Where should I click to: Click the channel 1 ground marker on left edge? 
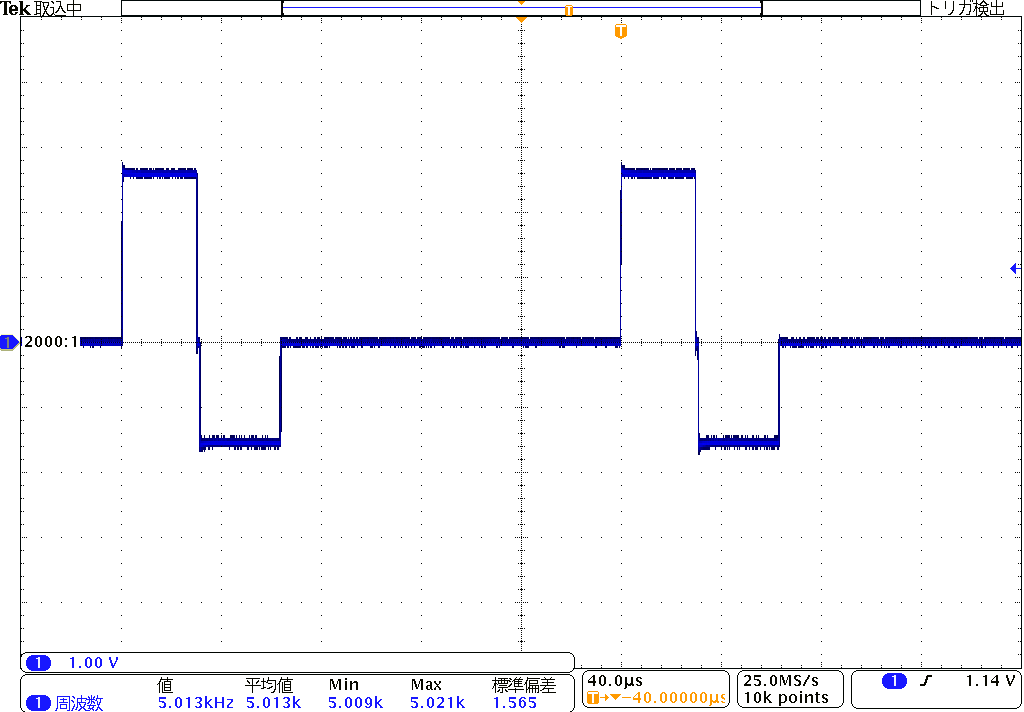9,343
